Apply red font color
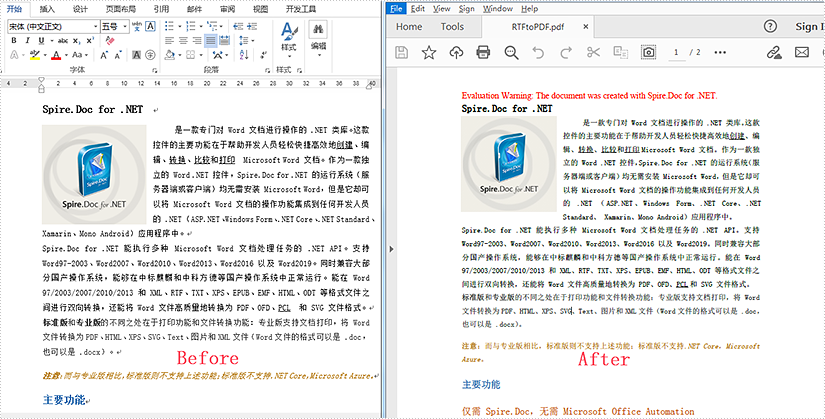The height and width of the screenshot is (419, 825). point(56,55)
